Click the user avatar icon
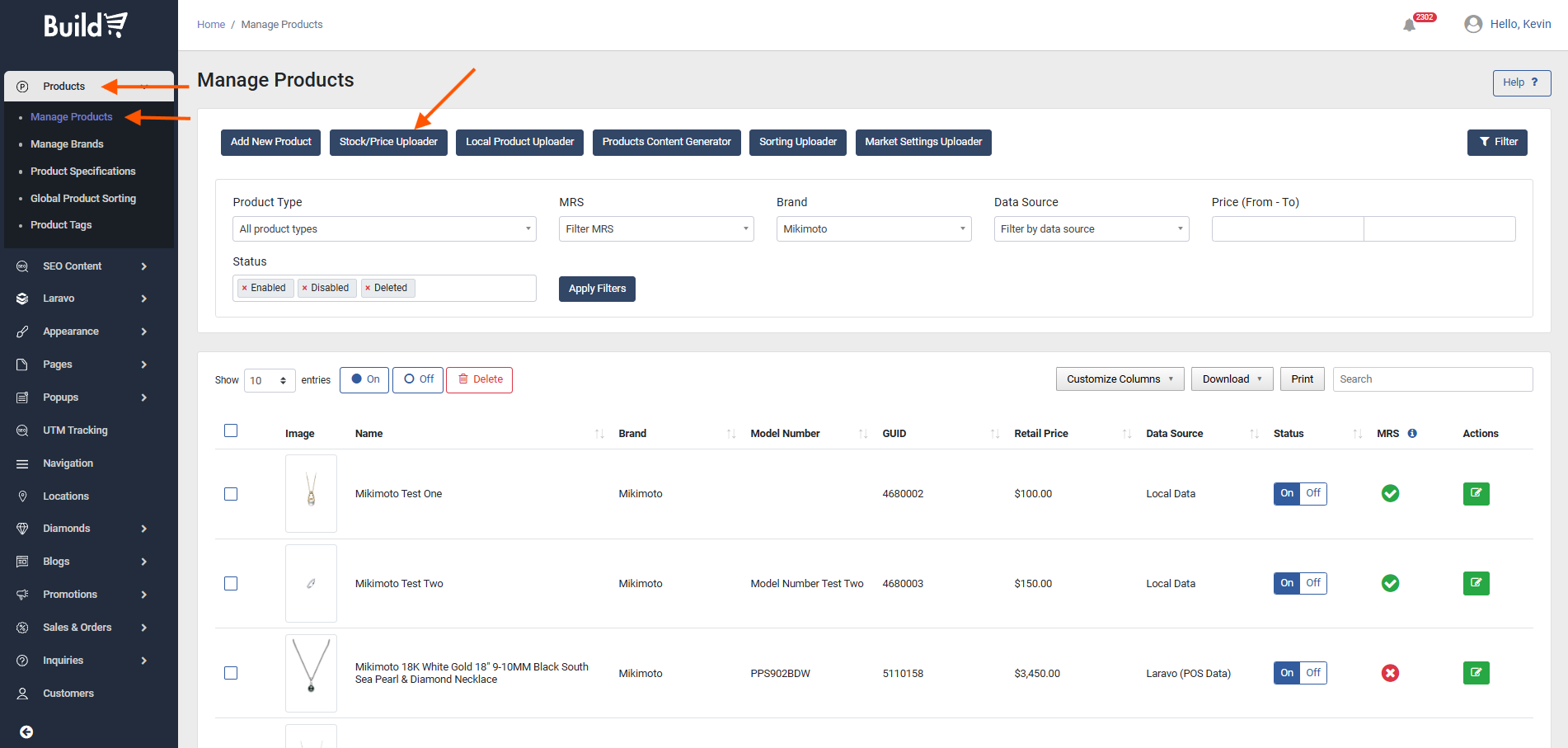Screen dimensions: 1568x748 tap(1473, 24)
